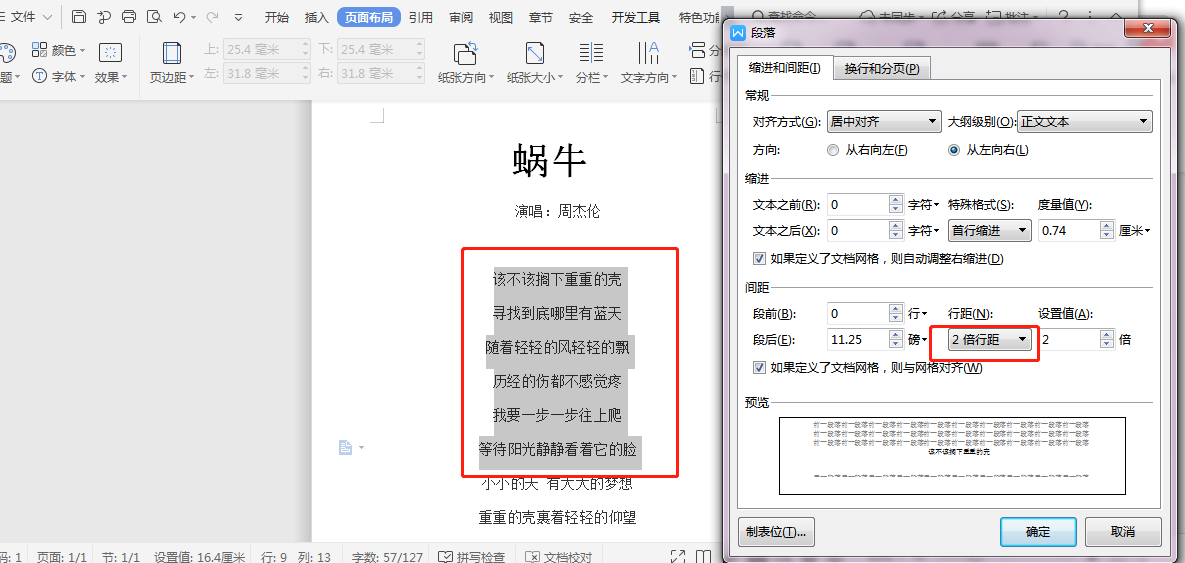Click the 段前 spacing input field
This screenshot has height=563, width=1185.
(858, 314)
